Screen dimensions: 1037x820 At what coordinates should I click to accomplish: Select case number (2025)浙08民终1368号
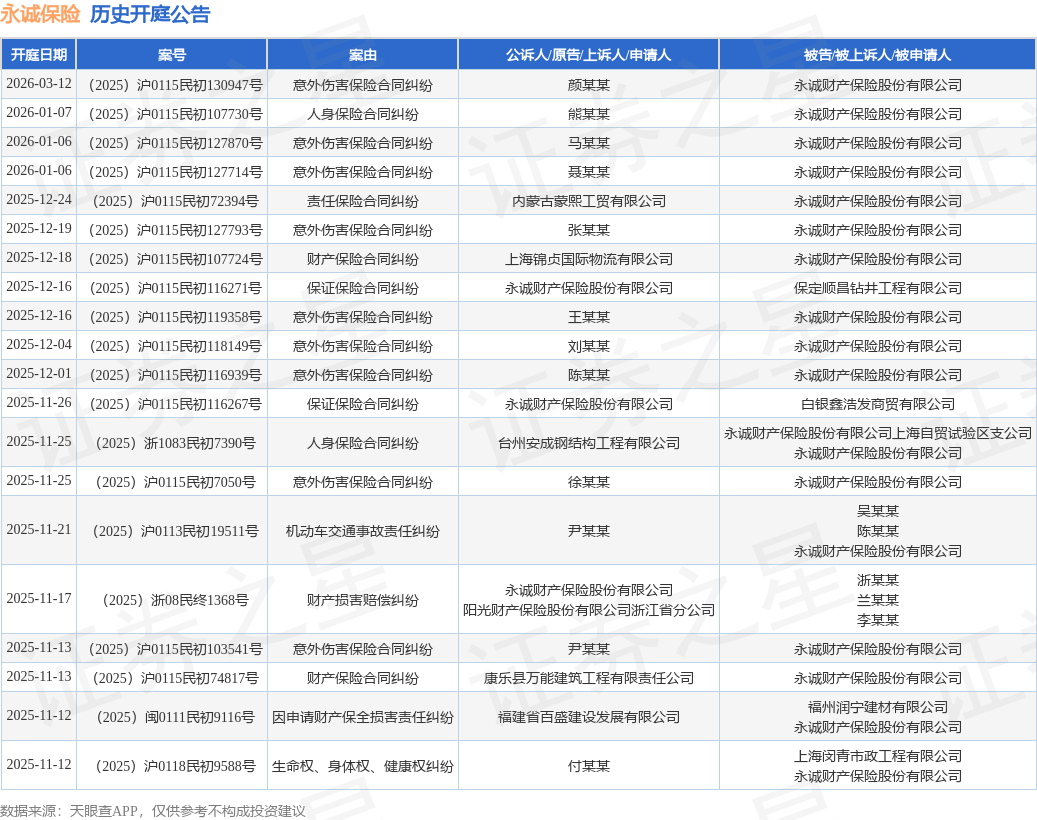[x=175, y=600]
